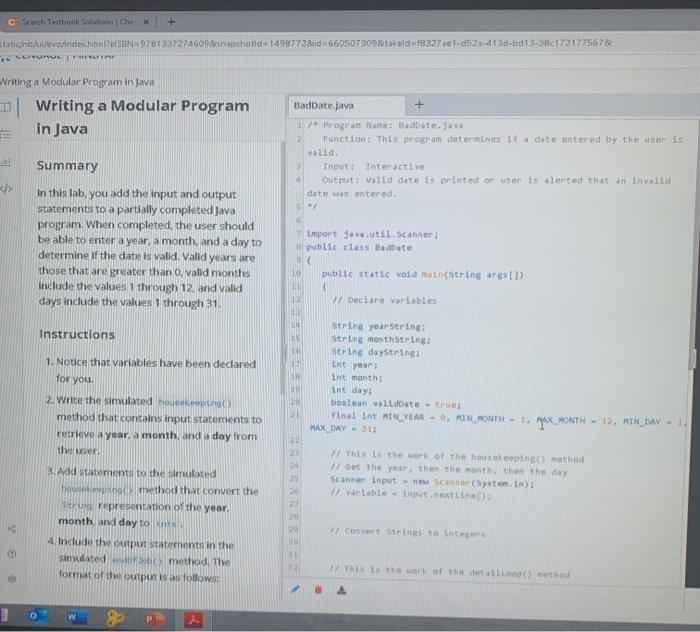
Task: Open Word from the taskbar
Action: coord(76,617)
